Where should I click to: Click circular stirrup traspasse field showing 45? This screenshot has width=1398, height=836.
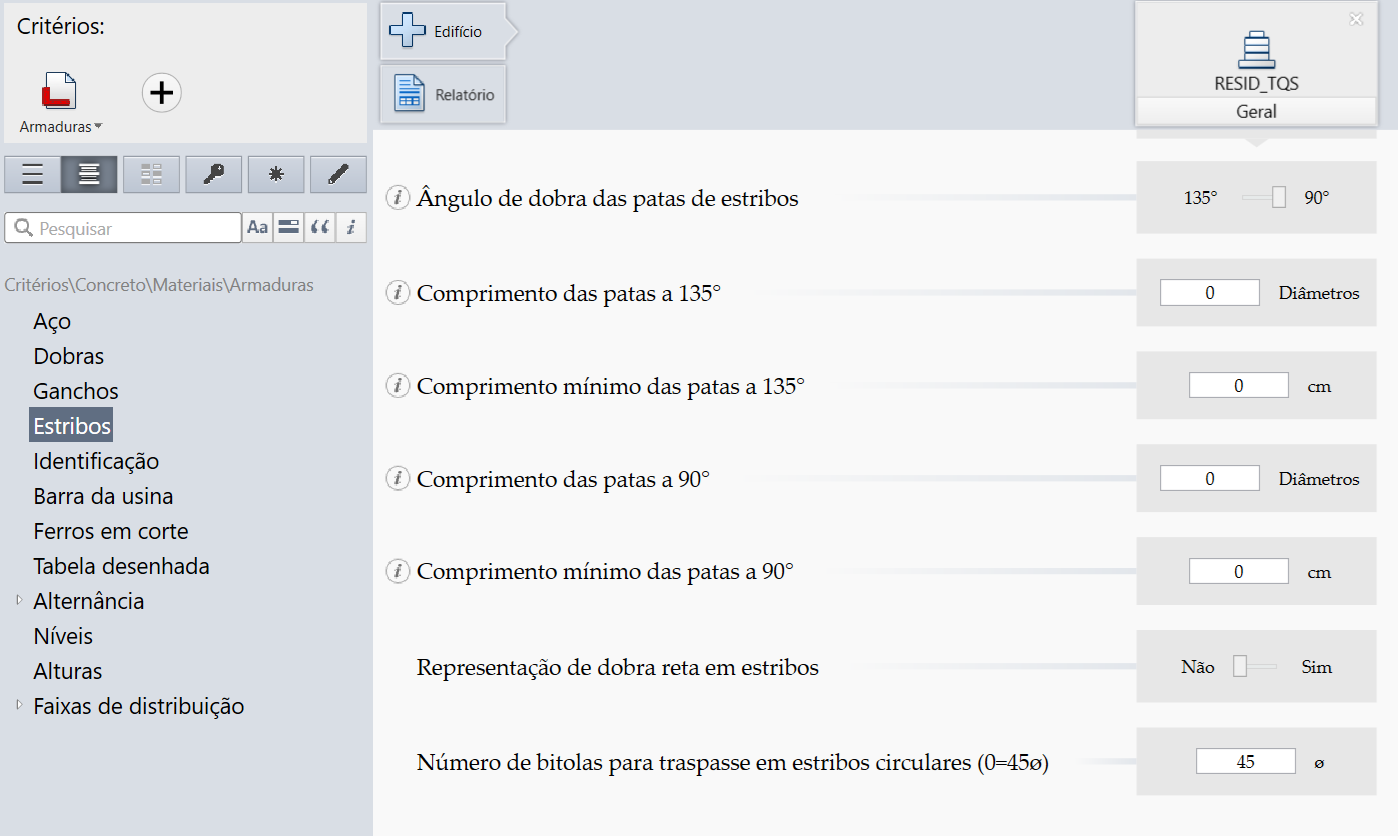1245,762
